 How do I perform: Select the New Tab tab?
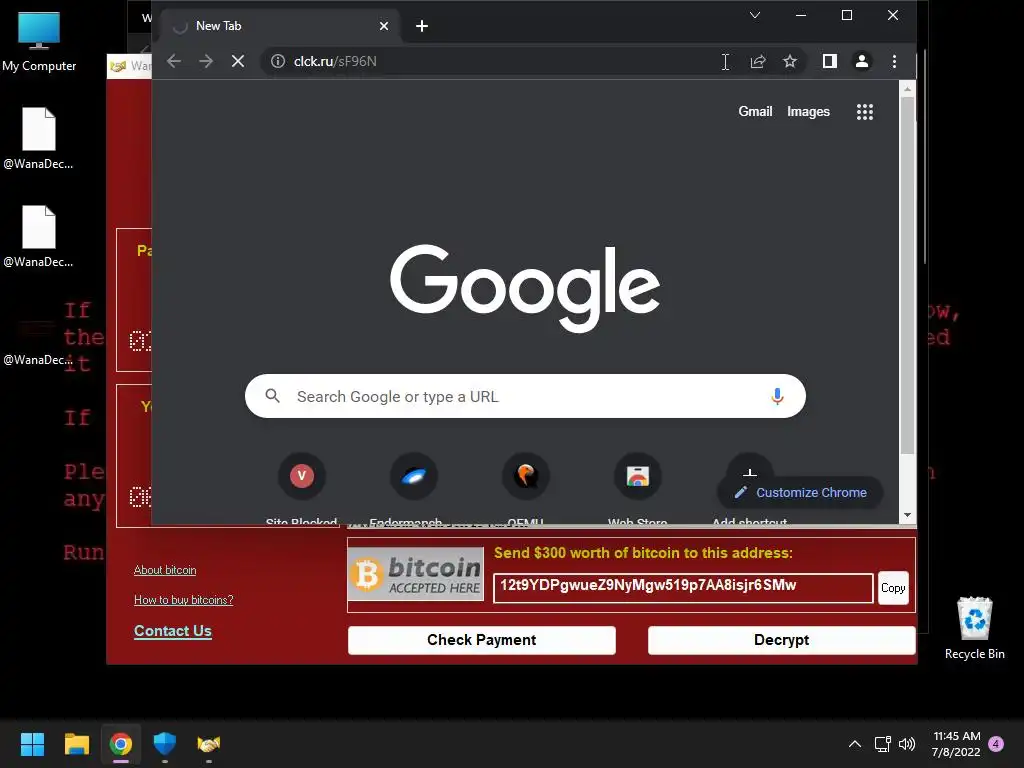coord(281,26)
